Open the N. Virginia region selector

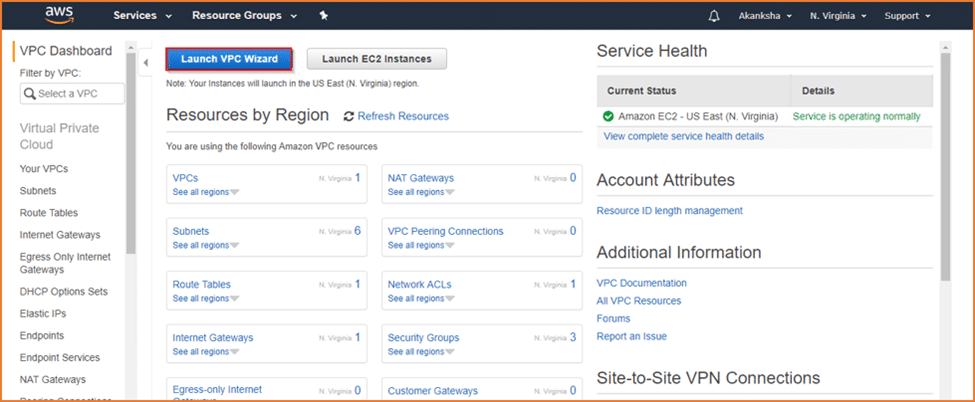(838, 16)
